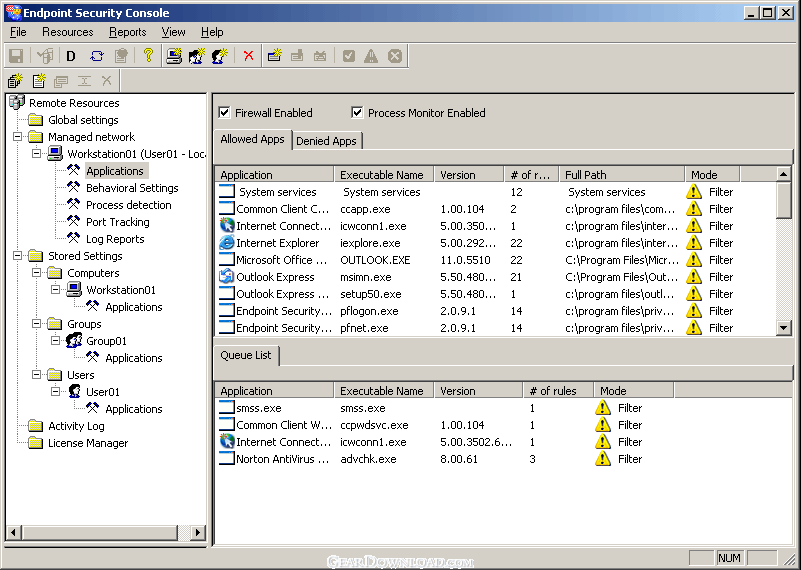Open Log Reports in the tree
Viewport: 801px width, 570px height.
[115, 239]
